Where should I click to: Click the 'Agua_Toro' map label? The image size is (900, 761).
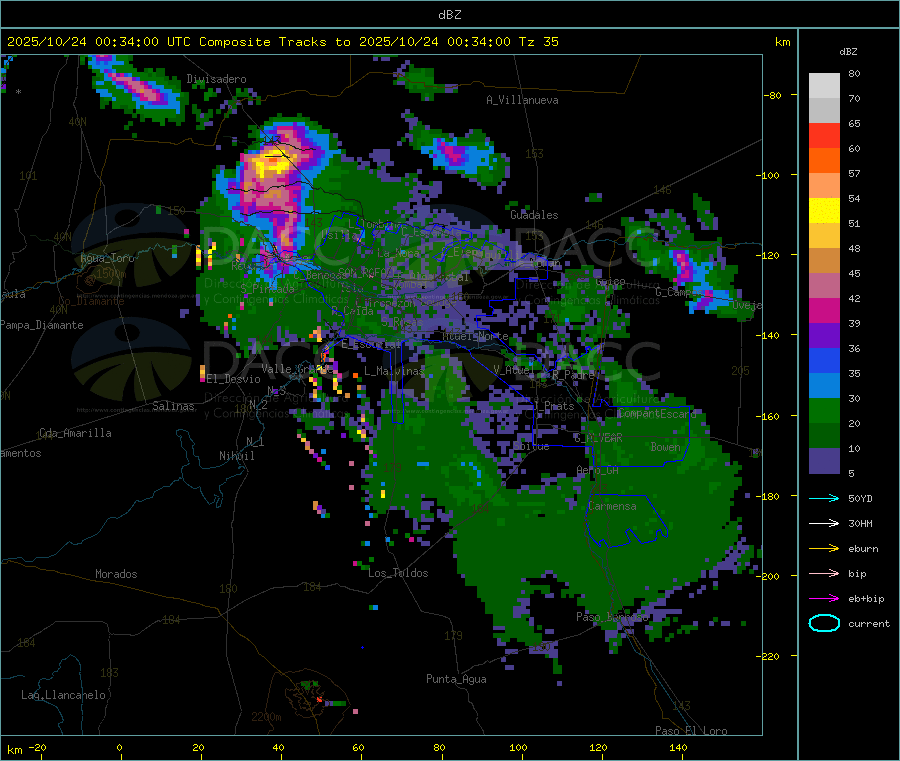[x=107, y=258]
